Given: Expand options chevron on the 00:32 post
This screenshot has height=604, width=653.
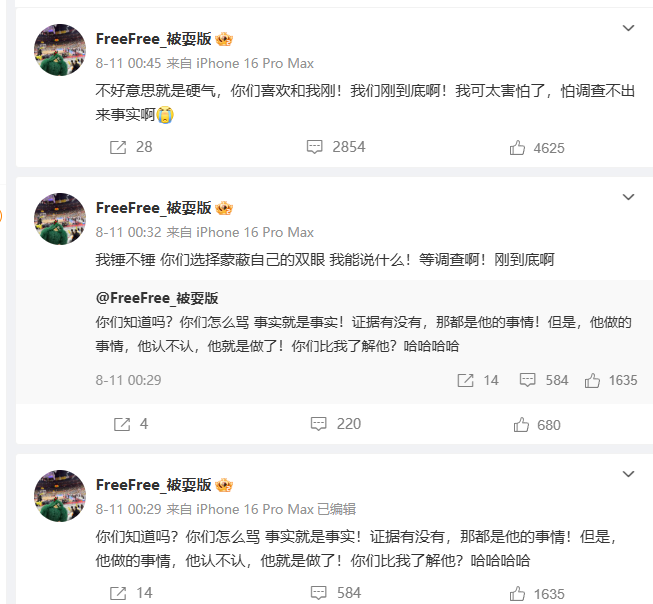Looking at the screenshot, I should (x=628, y=197).
